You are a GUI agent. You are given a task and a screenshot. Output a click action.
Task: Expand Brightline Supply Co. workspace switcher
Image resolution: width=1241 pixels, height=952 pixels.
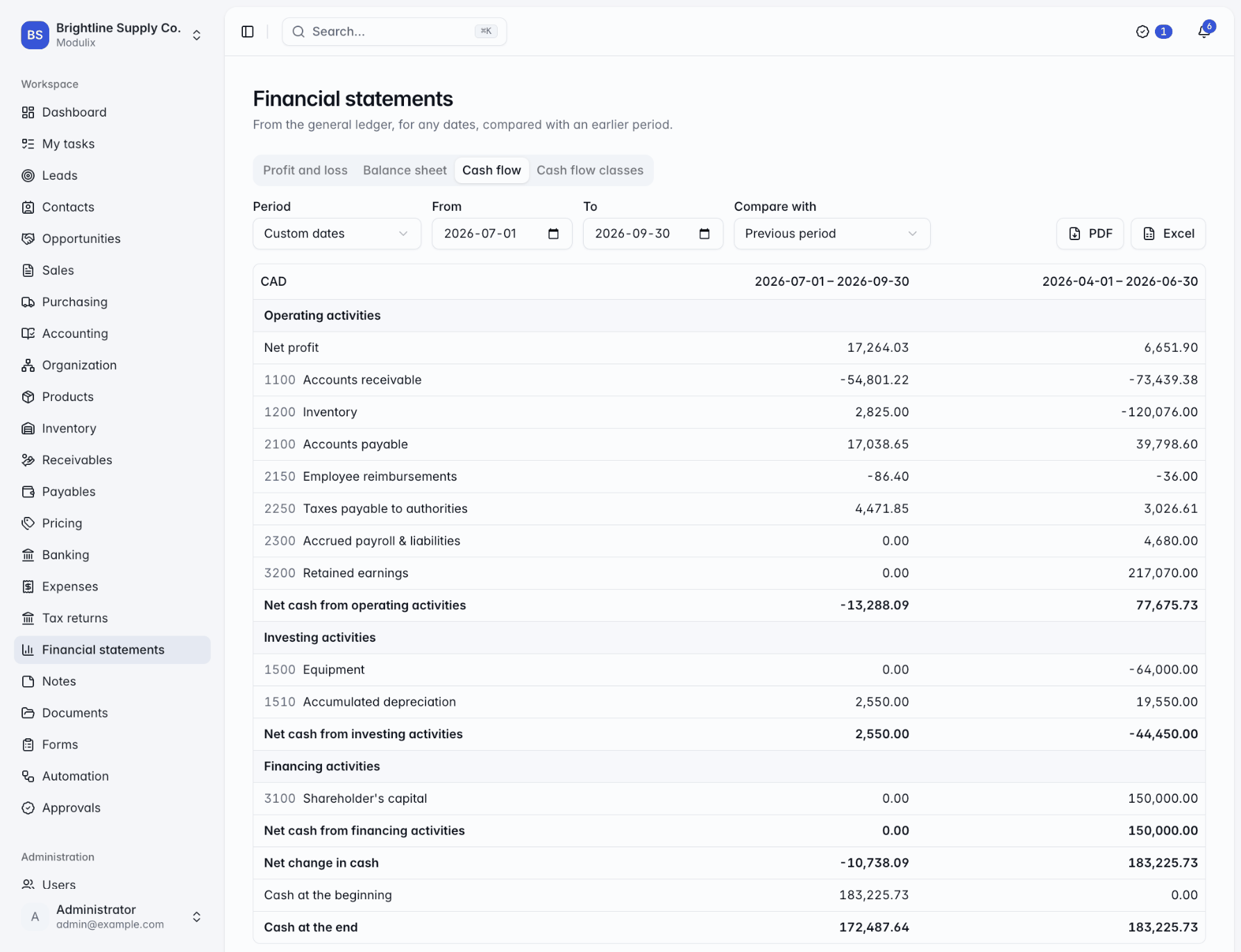point(112,35)
